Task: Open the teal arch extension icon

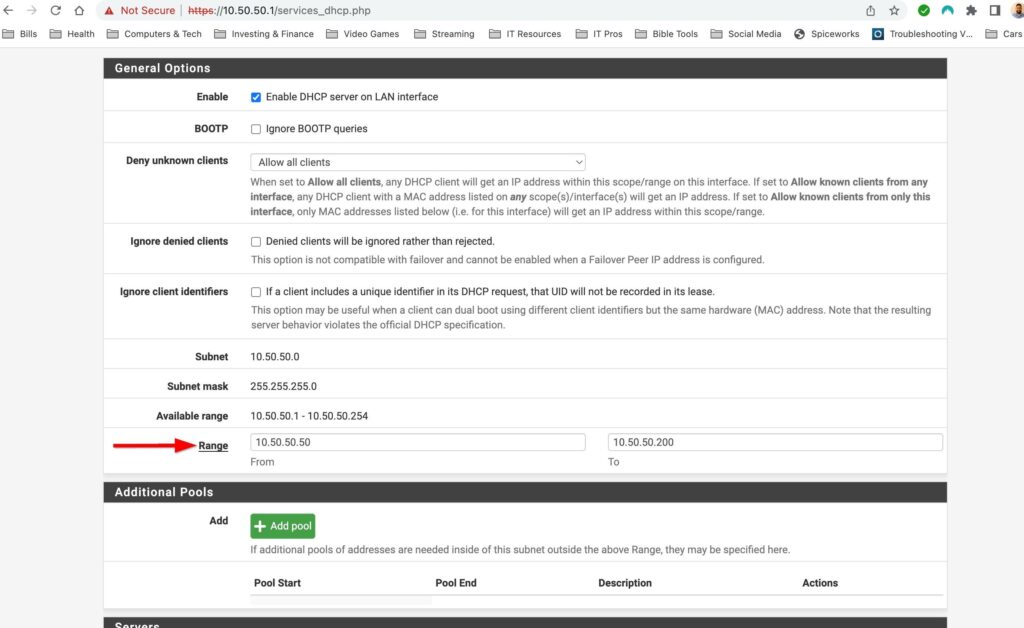Action: point(947,10)
